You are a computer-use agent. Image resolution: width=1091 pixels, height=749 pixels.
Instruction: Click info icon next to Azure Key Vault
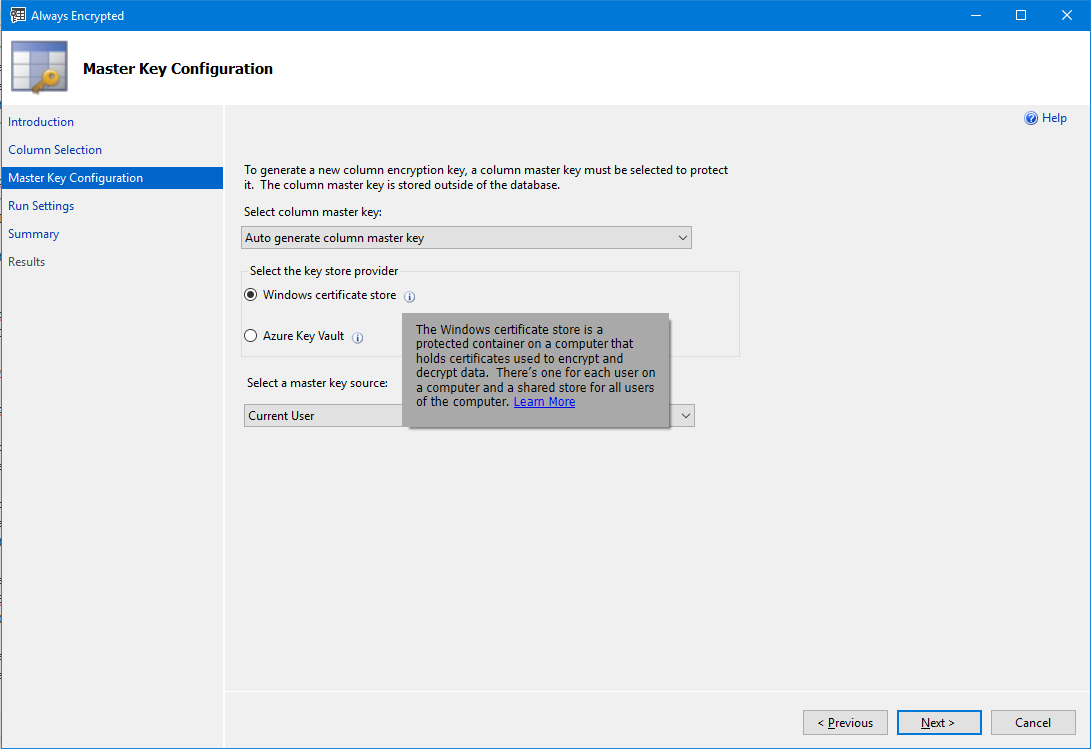click(x=358, y=338)
